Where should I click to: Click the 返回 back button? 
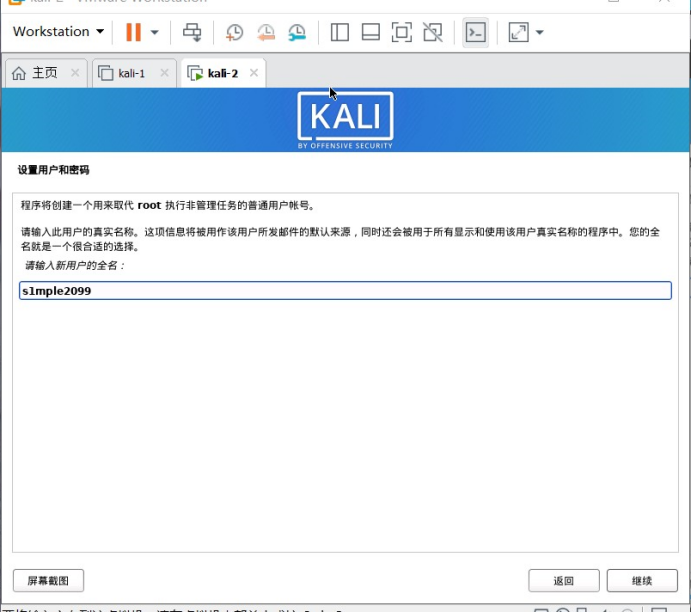(564, 580)
